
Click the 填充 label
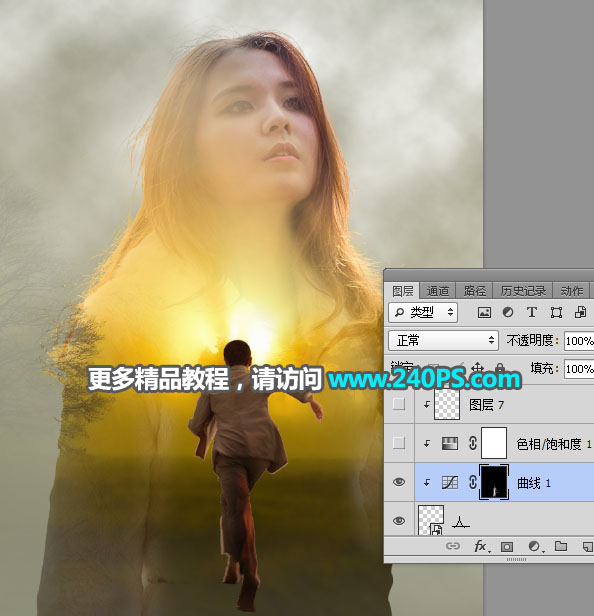click(x=544, y=368)
